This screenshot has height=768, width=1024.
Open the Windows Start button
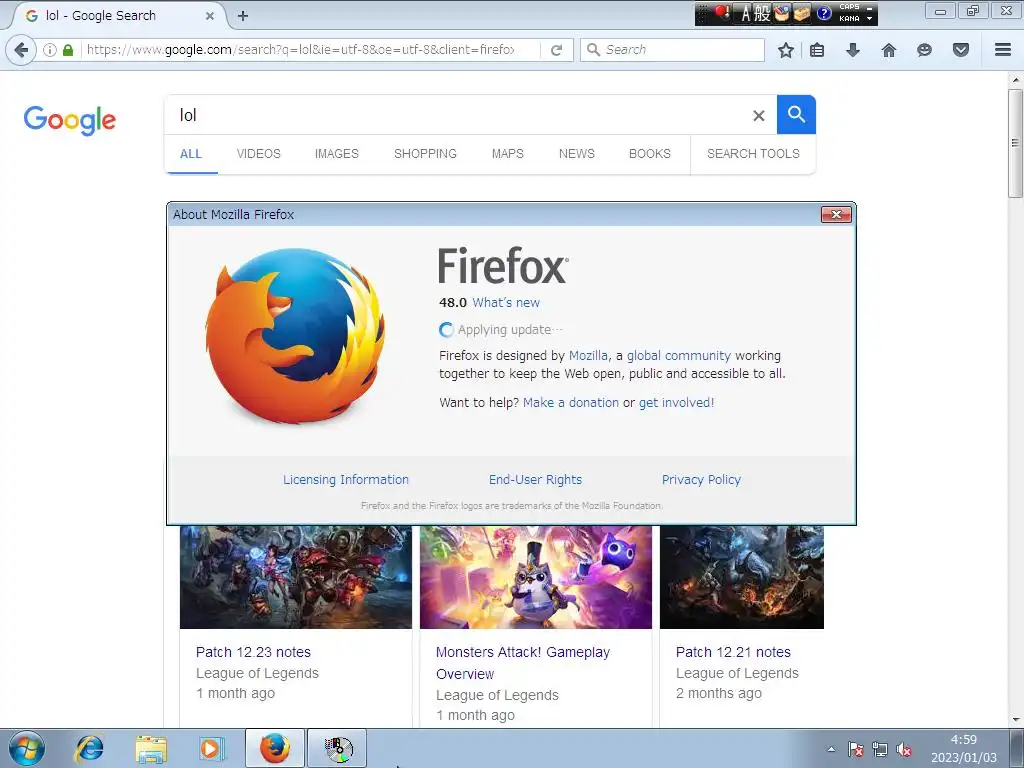click(27, 749)
